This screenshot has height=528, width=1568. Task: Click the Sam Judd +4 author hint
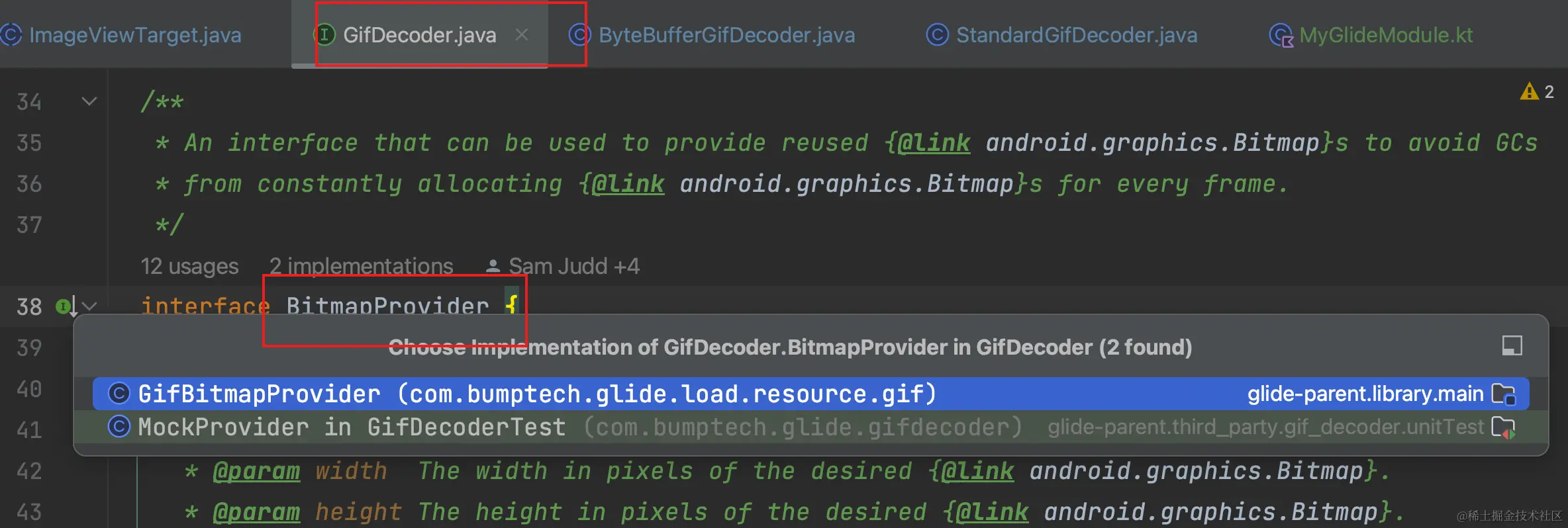coord(573,266)
